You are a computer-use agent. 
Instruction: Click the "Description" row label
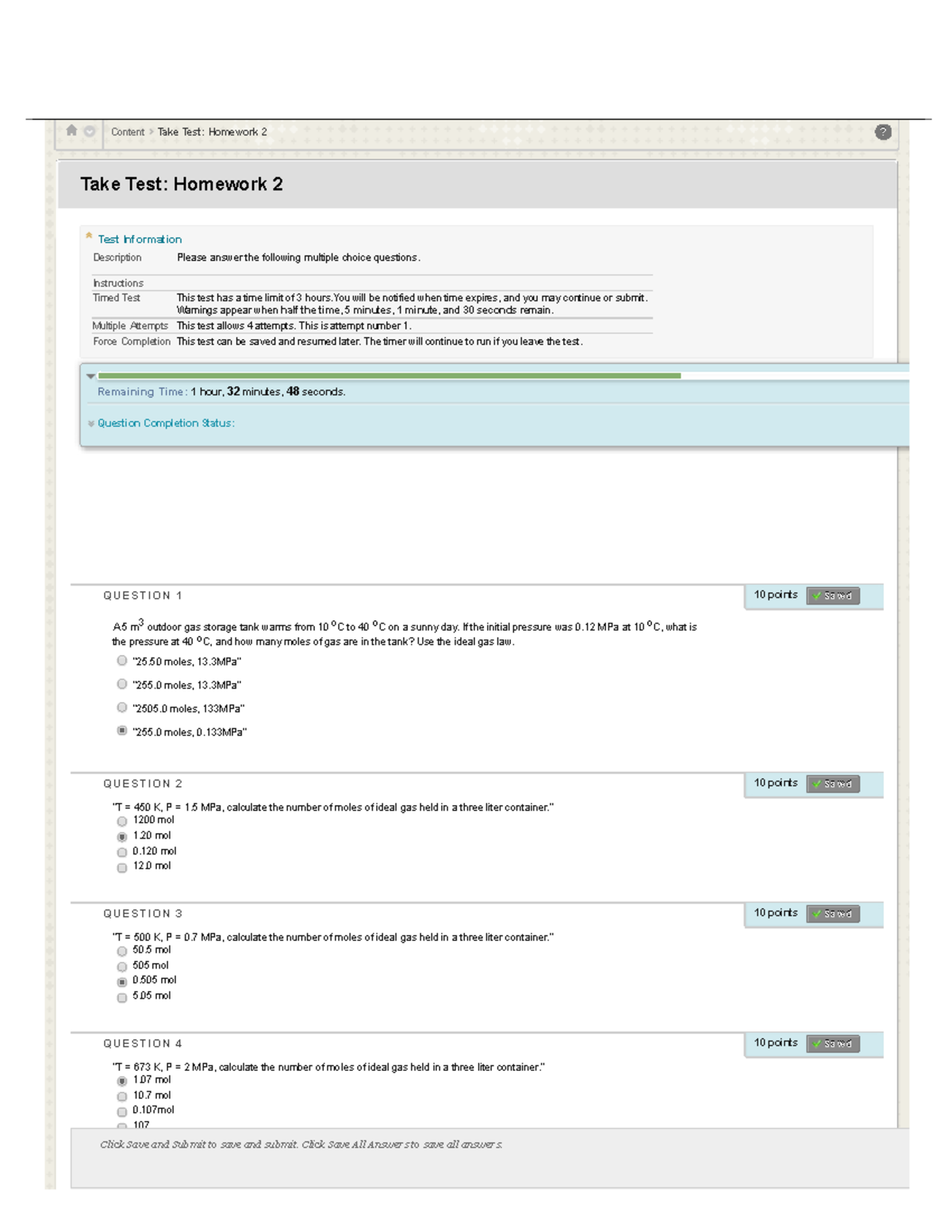tap(117, 258)
